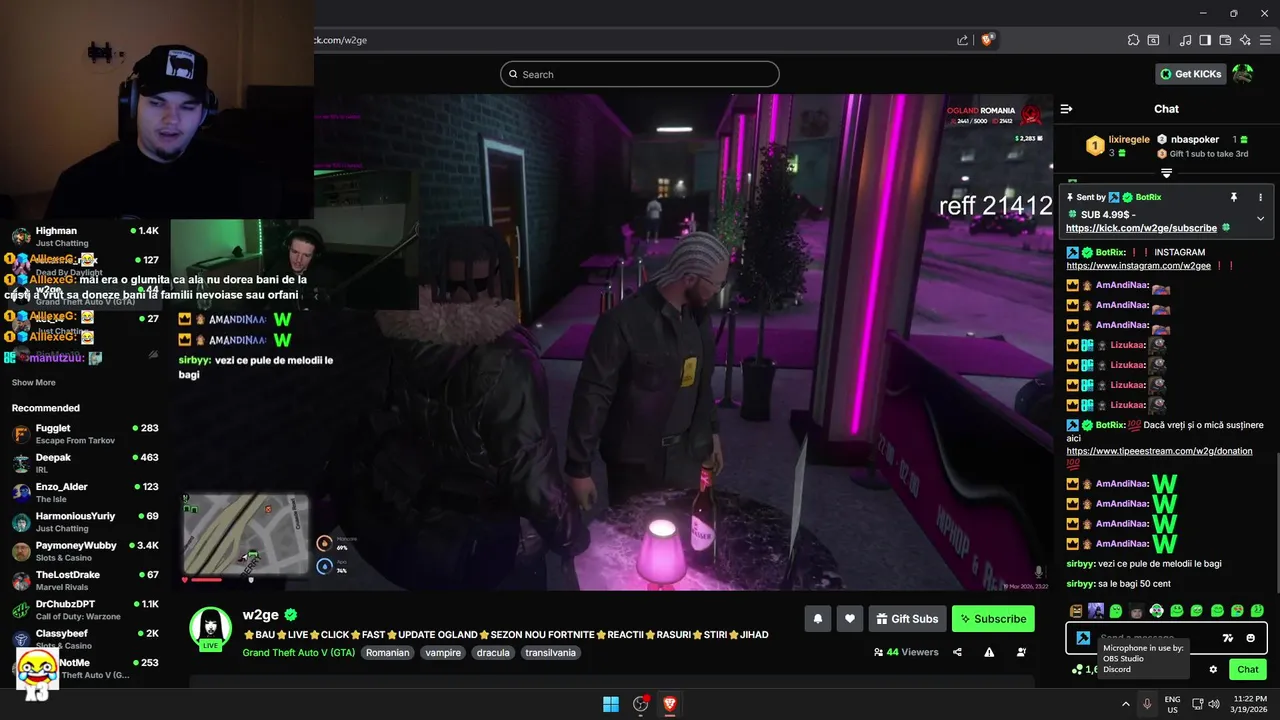Open the instagram.com/w2gee link in chat
The height and width of the screenshot is (720, 1280).
[x=1138, y=266]
